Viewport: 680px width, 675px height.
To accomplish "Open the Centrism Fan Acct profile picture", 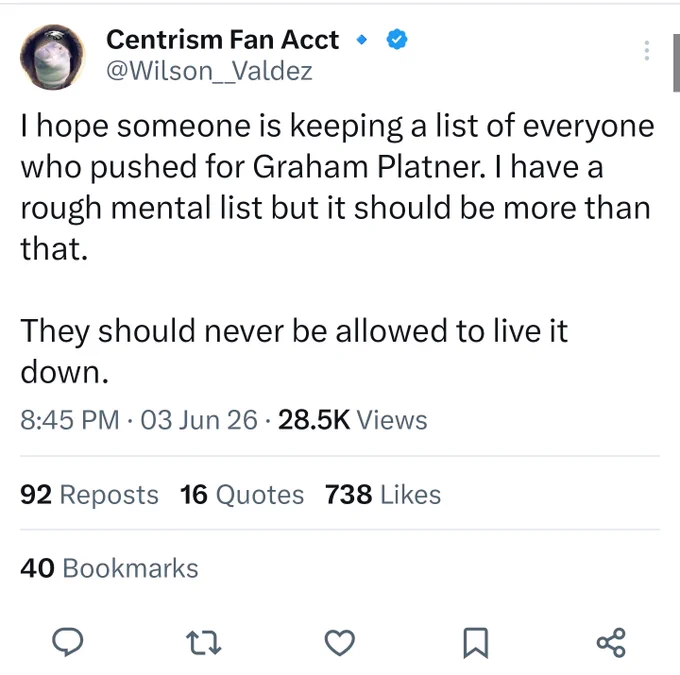I will pos(52,57).
